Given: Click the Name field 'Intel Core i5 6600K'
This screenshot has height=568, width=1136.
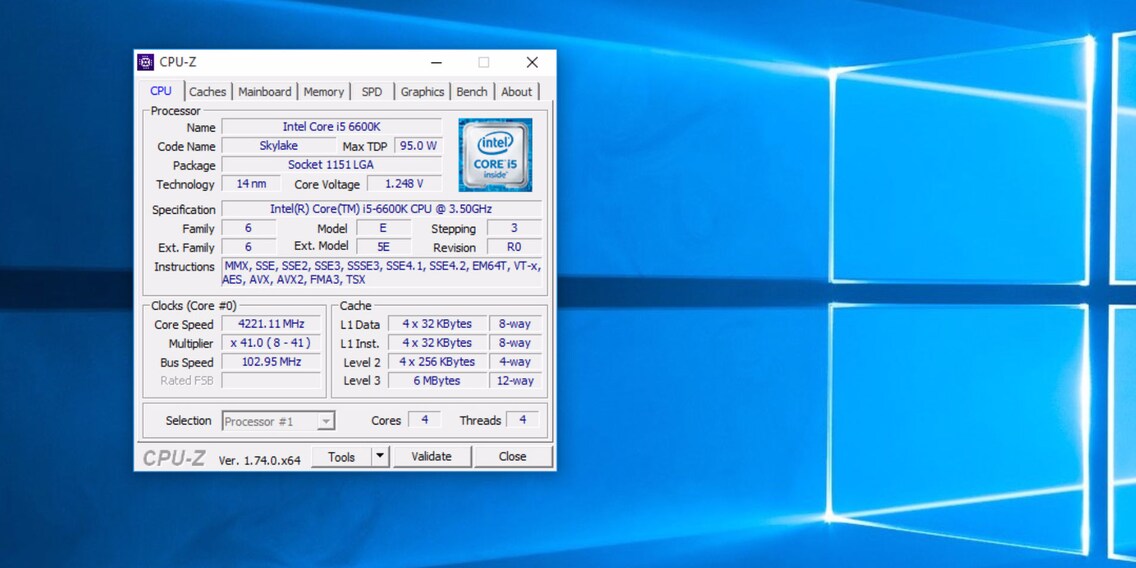Looking at the screenshot, I should [331, 127].
